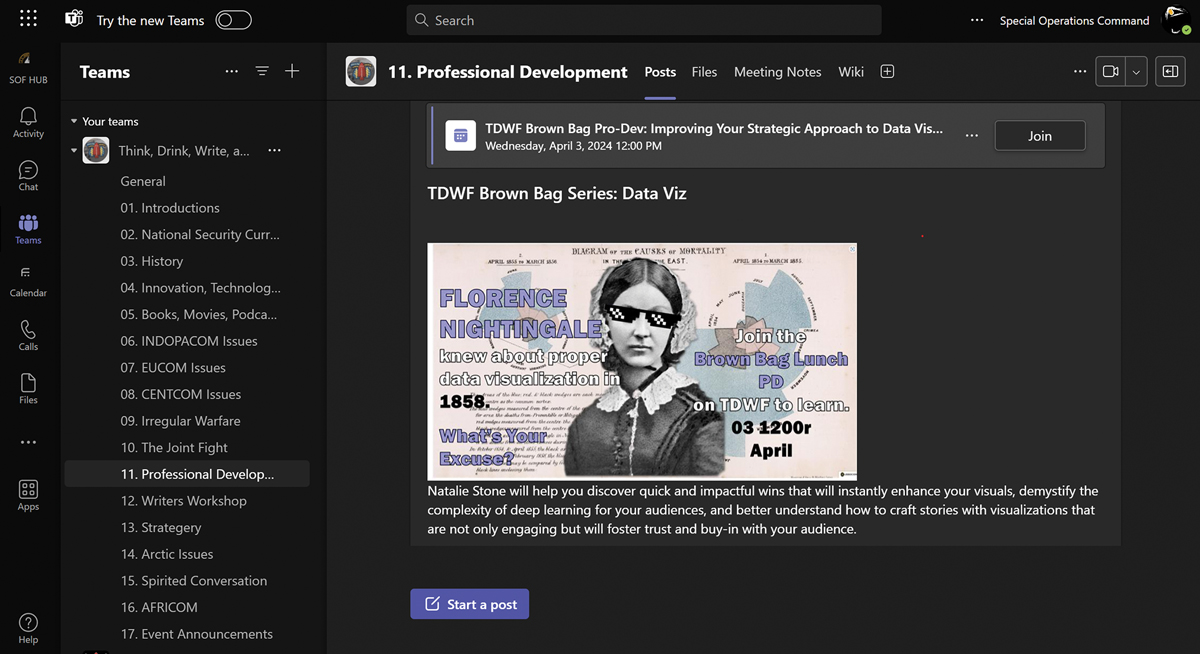Open the Apps store
1200x654 pixels.
point(28,495)
